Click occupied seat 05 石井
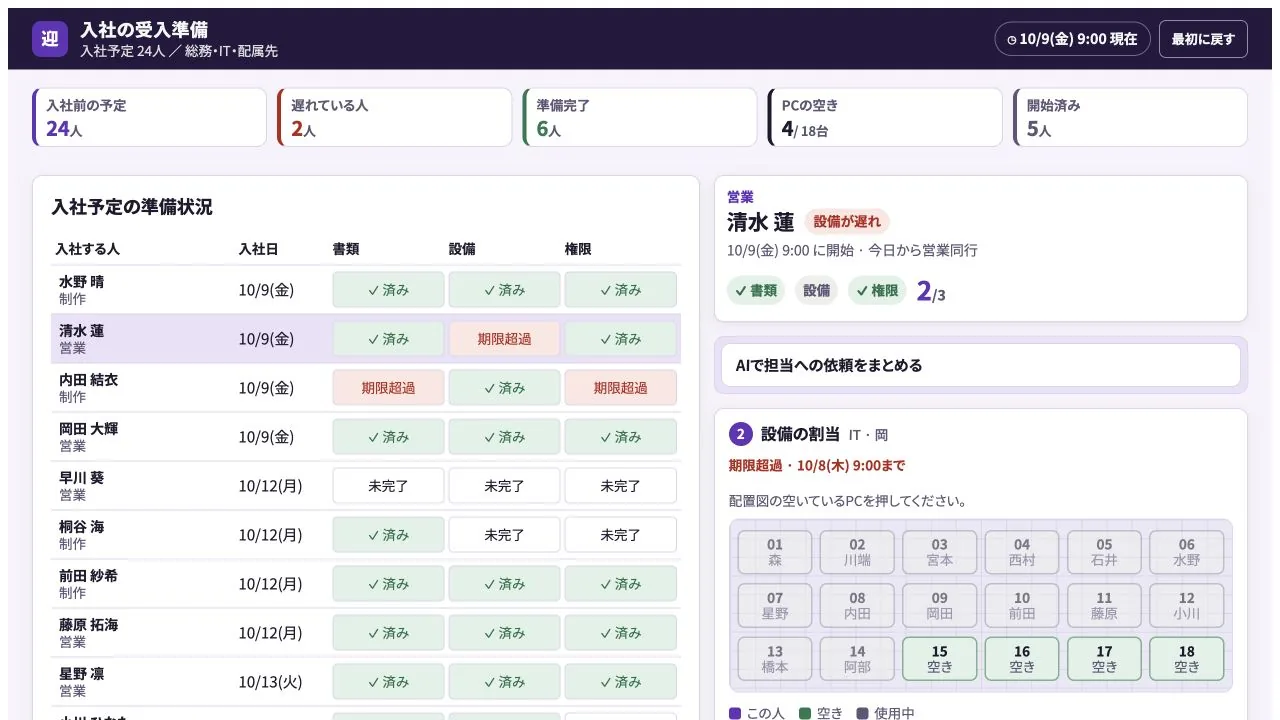The width and height of the screenshot is (1280, 720). point(1104,552)
